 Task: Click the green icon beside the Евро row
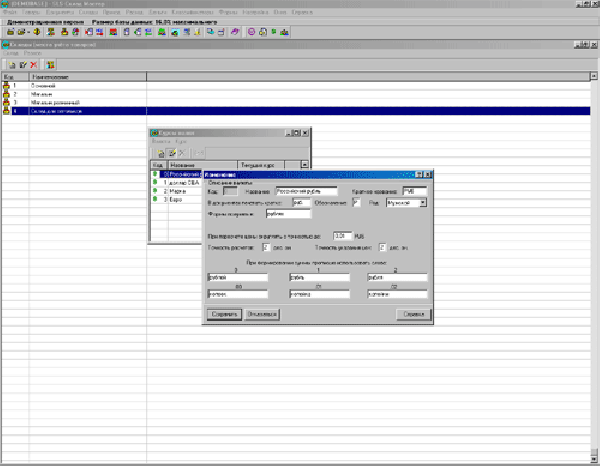(x=155, y=199)
